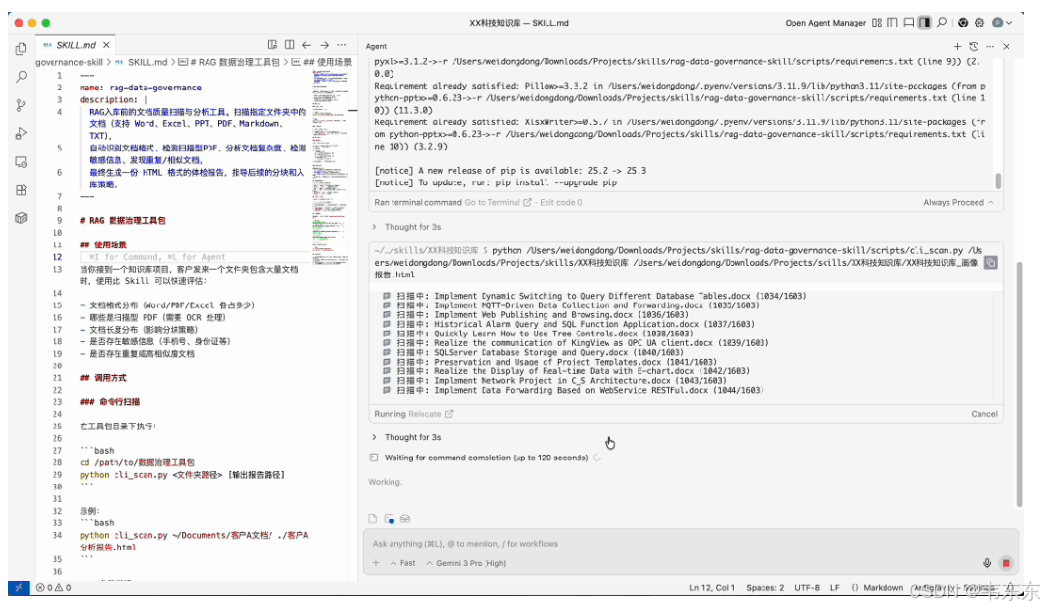Click '# RAG 数据治理工具包' breadcrumb

tap(229, 62)
